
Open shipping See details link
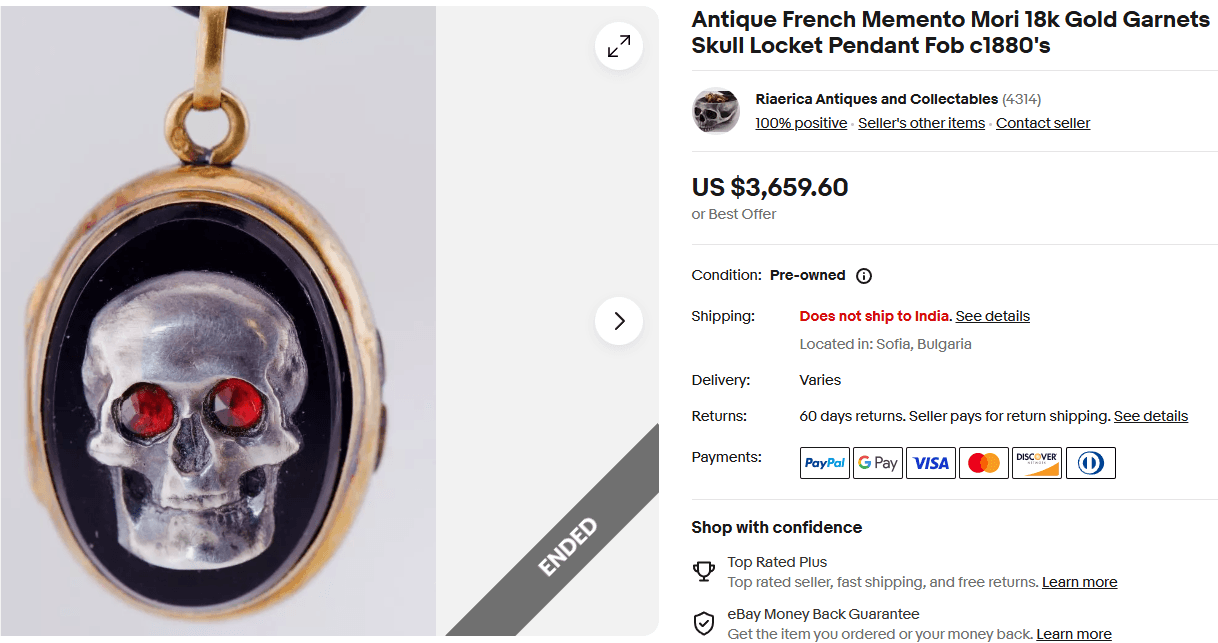(992, 316)
